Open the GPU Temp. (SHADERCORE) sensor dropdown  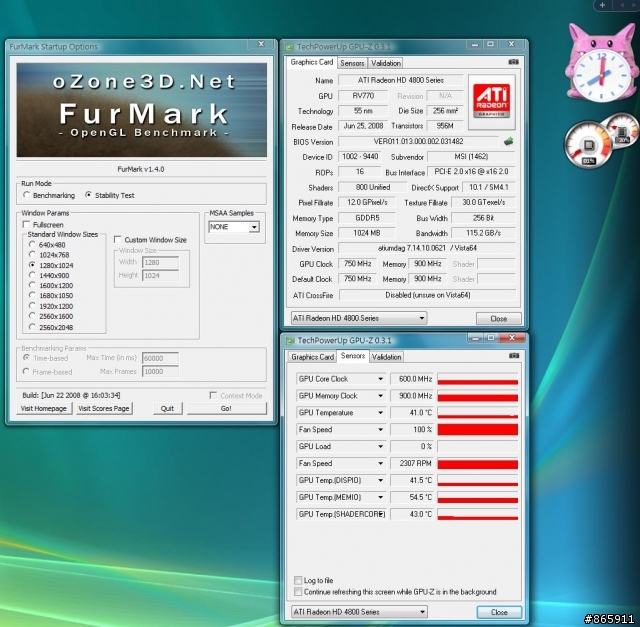tap(380, 514)
